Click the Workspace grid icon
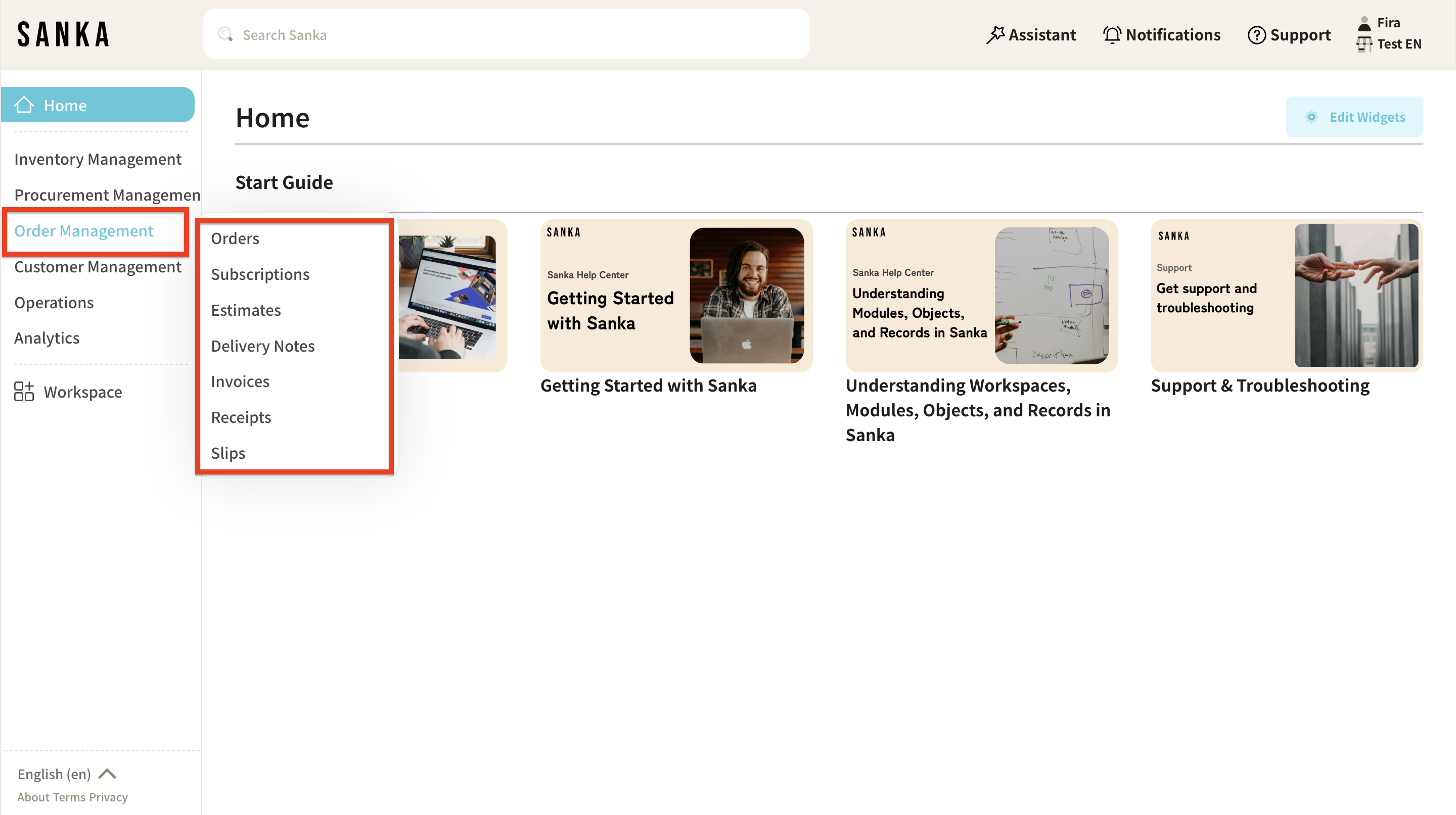The height and width of the screenshot is (815, 1456). pos(24,392)
